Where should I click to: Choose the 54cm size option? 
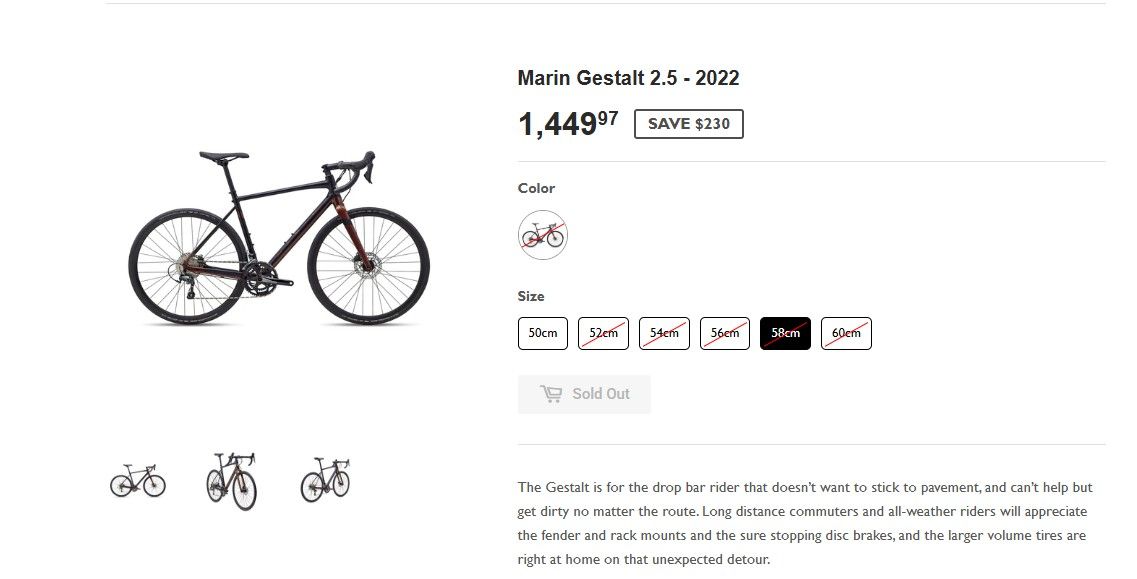click(664, 333)
